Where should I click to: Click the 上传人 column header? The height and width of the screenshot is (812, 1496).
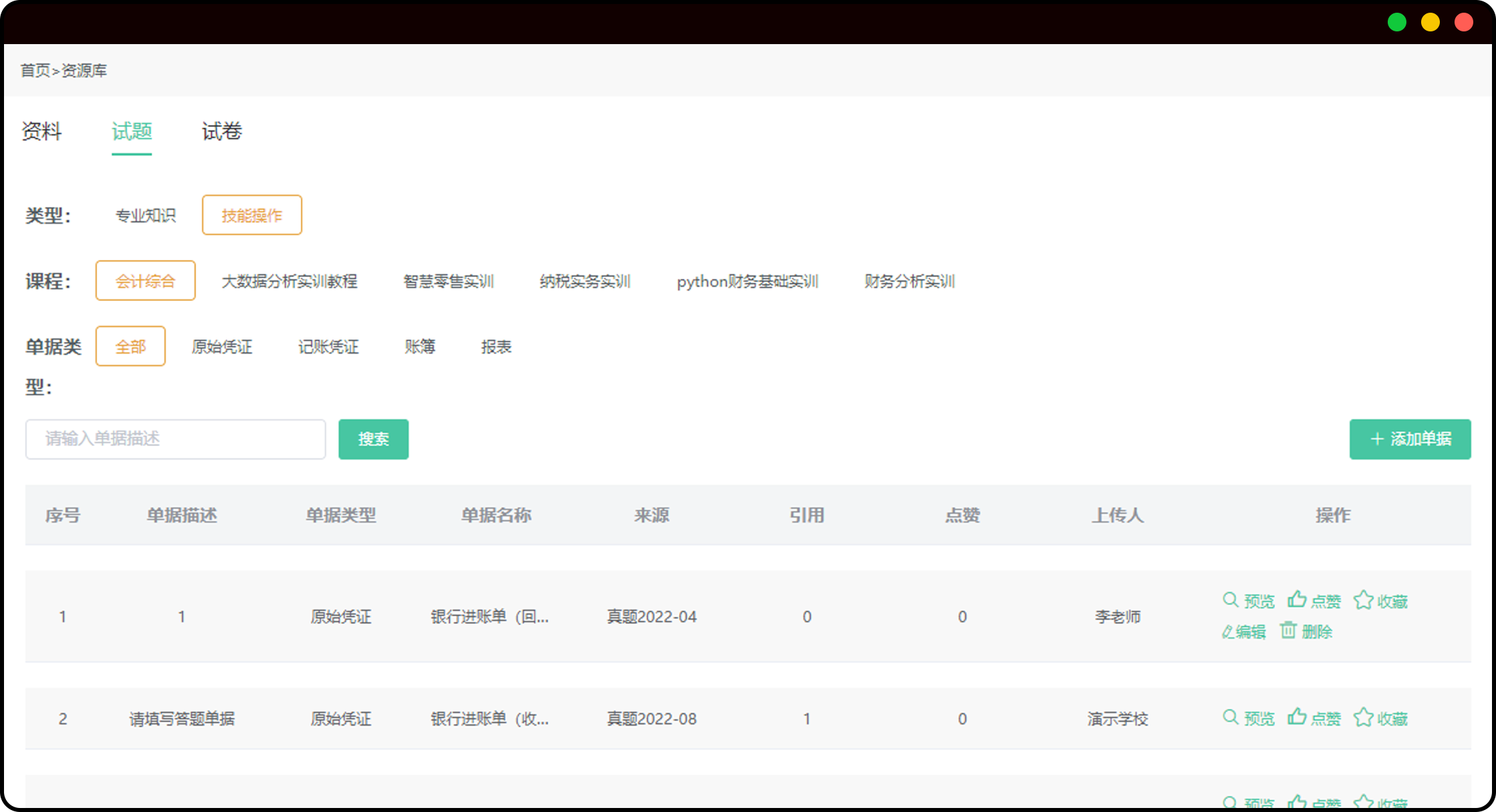click(1118, 515)
